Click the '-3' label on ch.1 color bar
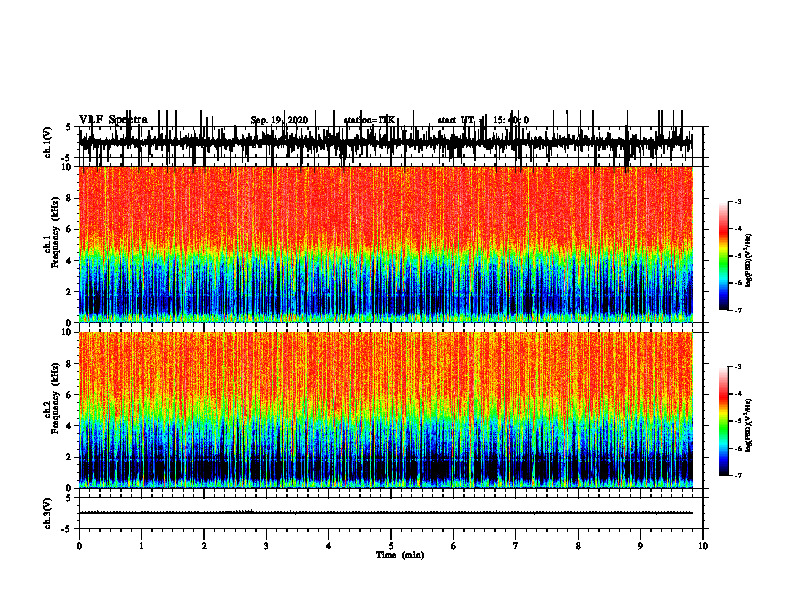The image size is (792, 612). tap(737, 201)
